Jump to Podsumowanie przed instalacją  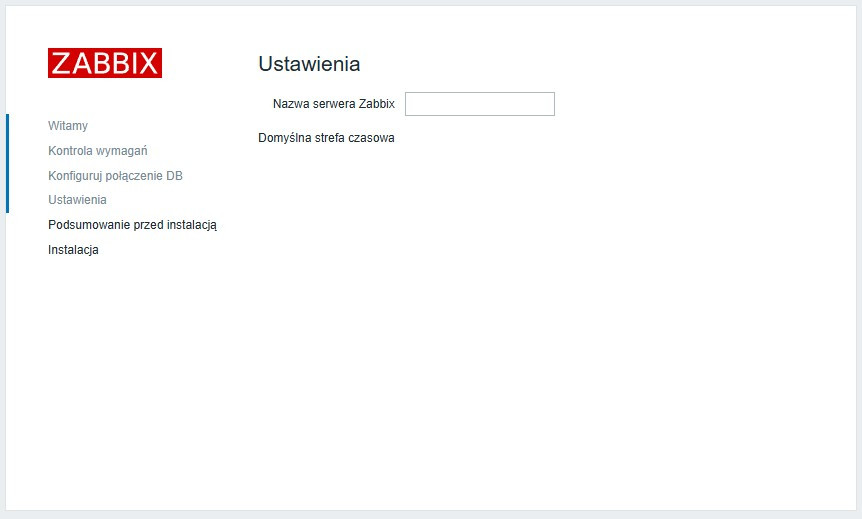pyautogui.click(x=132, y=225)
